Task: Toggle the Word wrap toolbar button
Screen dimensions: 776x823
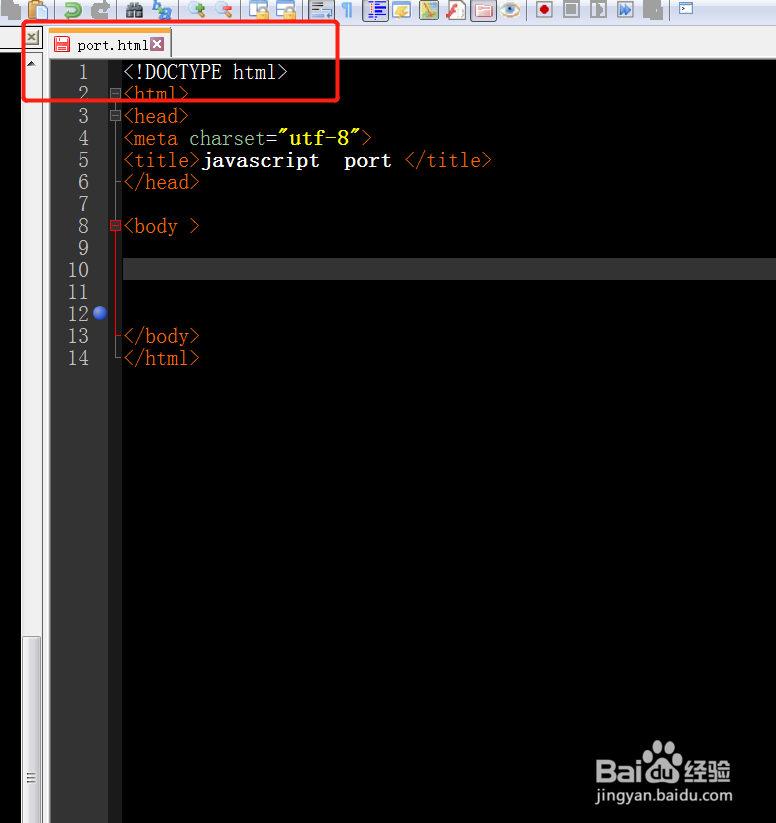Action: click(321, 9)
